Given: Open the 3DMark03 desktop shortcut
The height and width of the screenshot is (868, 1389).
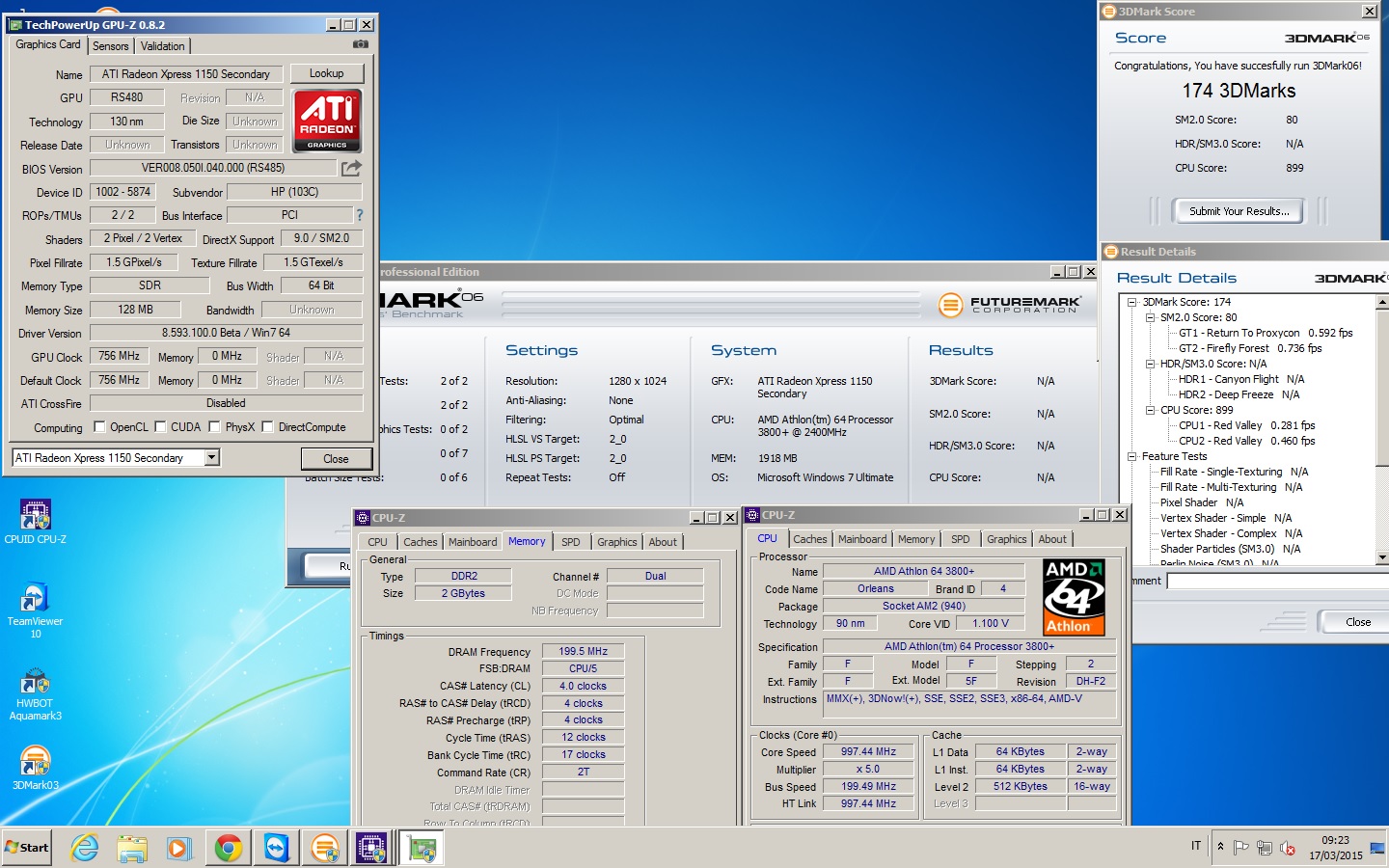Looking at the screenshot, I should tap(35, 768).
